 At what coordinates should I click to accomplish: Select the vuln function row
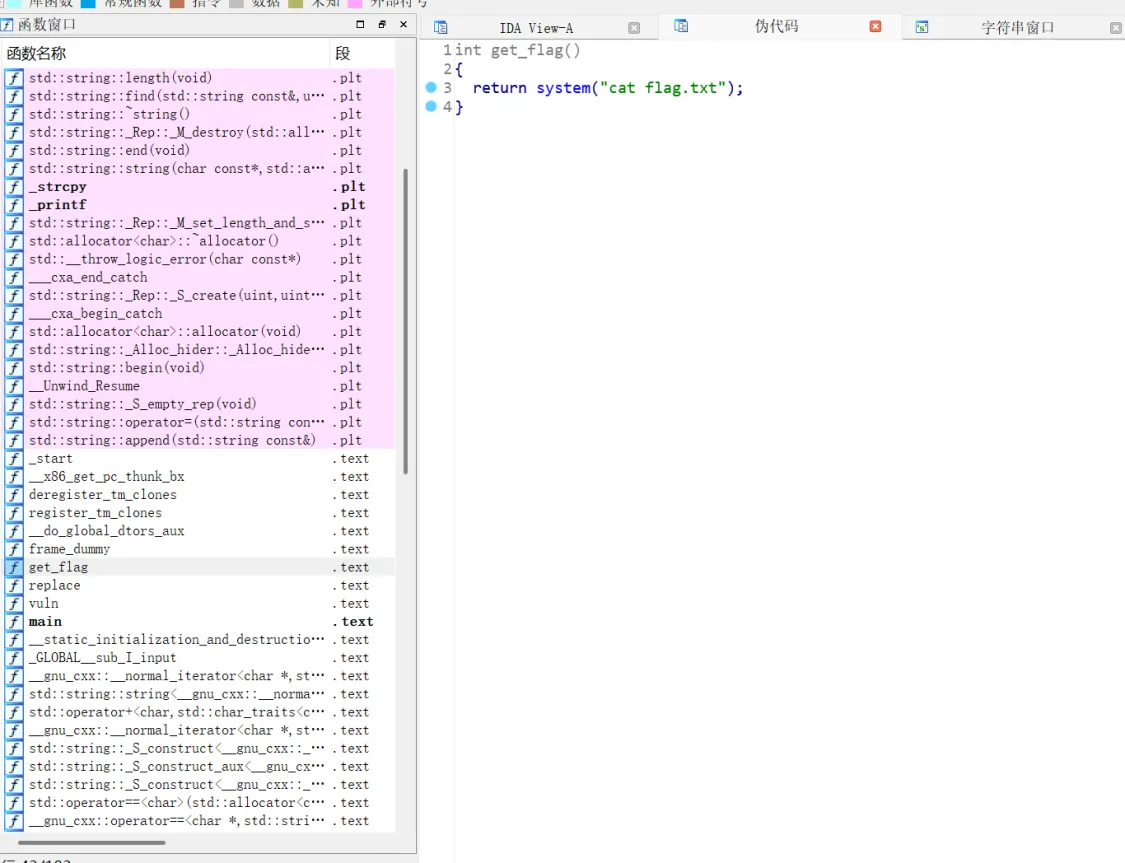(x=199, y=603)
